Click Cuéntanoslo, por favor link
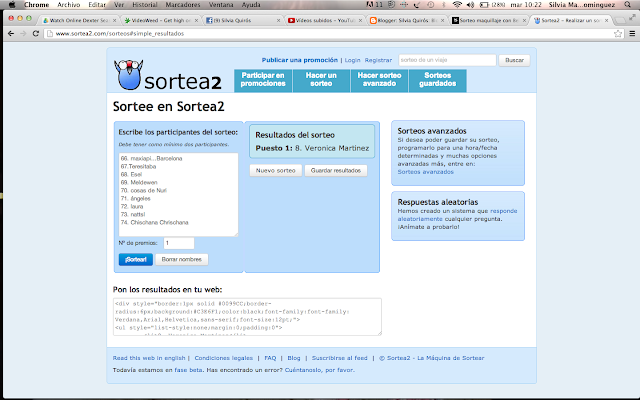The height and width of the screenshot is (400, 640). 320,370
